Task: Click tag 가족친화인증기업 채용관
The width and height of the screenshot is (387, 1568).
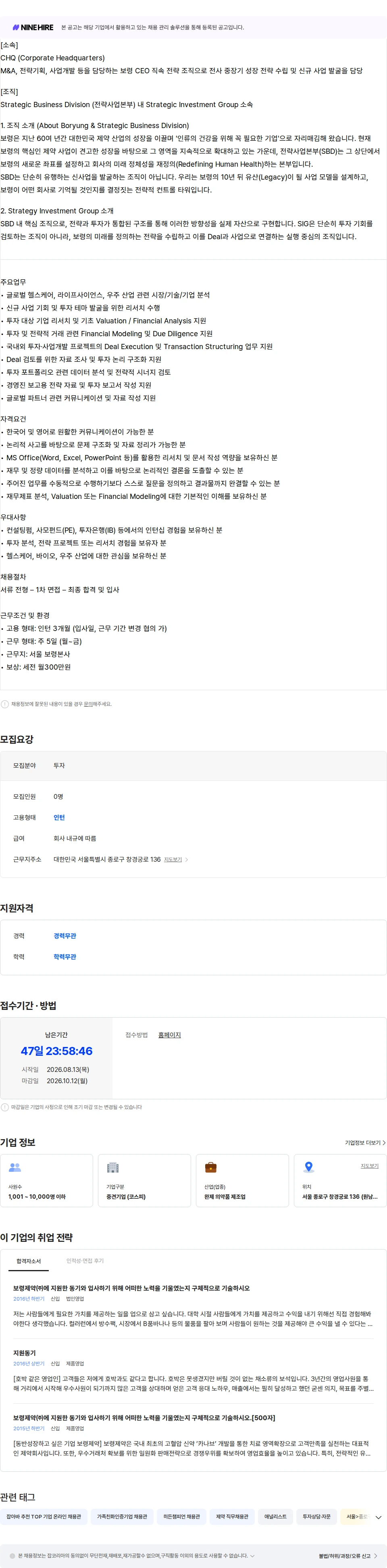Action: [122, 1516]
